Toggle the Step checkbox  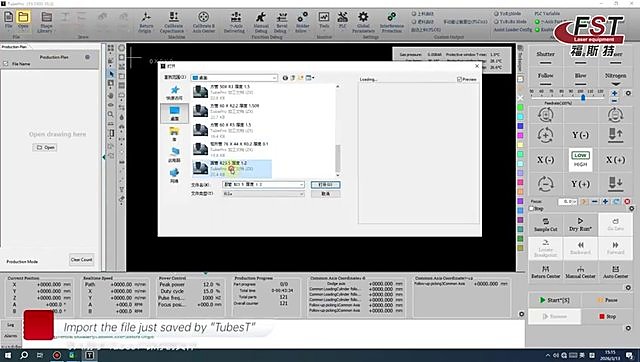pos(531,208)
